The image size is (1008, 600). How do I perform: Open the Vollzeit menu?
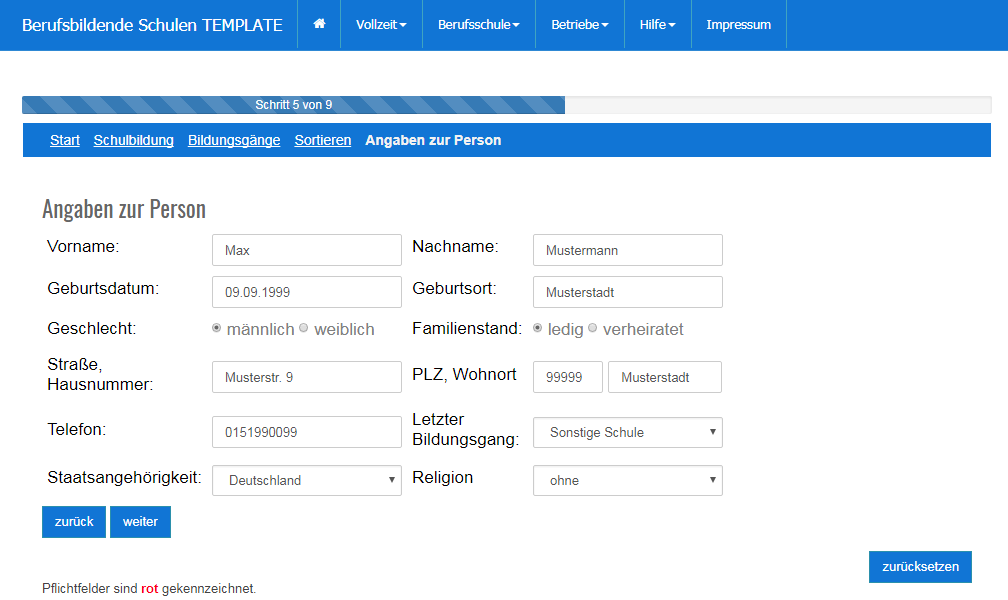tap(381, 25)
